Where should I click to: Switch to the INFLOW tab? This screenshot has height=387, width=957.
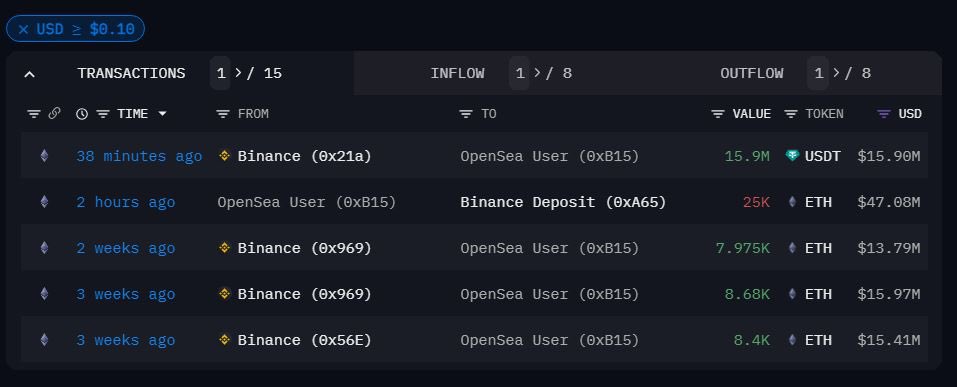tap(457, 73)
